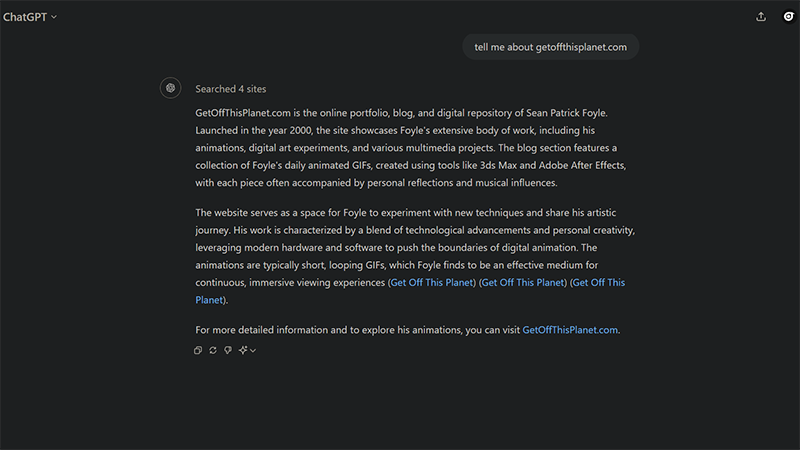Copy the response with the copy icon

point(198,350)
